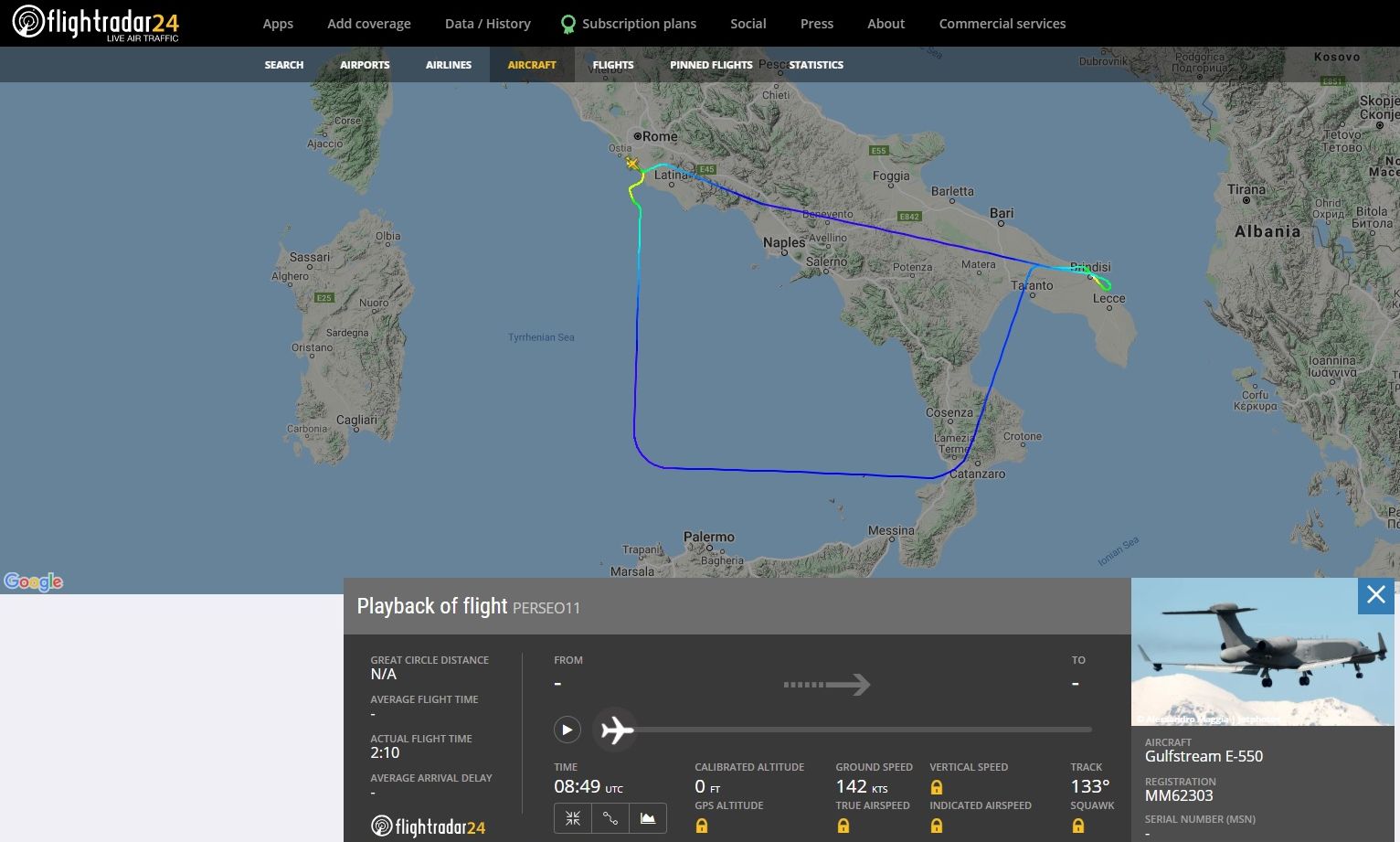
Task: Toggle the flight route path icon
Action: [x=610, y=818]
